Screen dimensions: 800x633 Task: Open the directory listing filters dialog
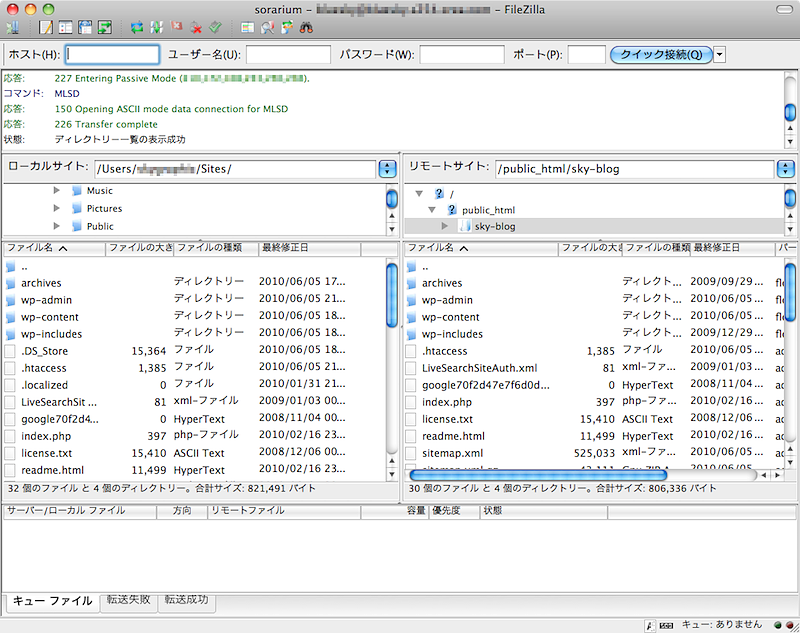[x=247, y=28]
